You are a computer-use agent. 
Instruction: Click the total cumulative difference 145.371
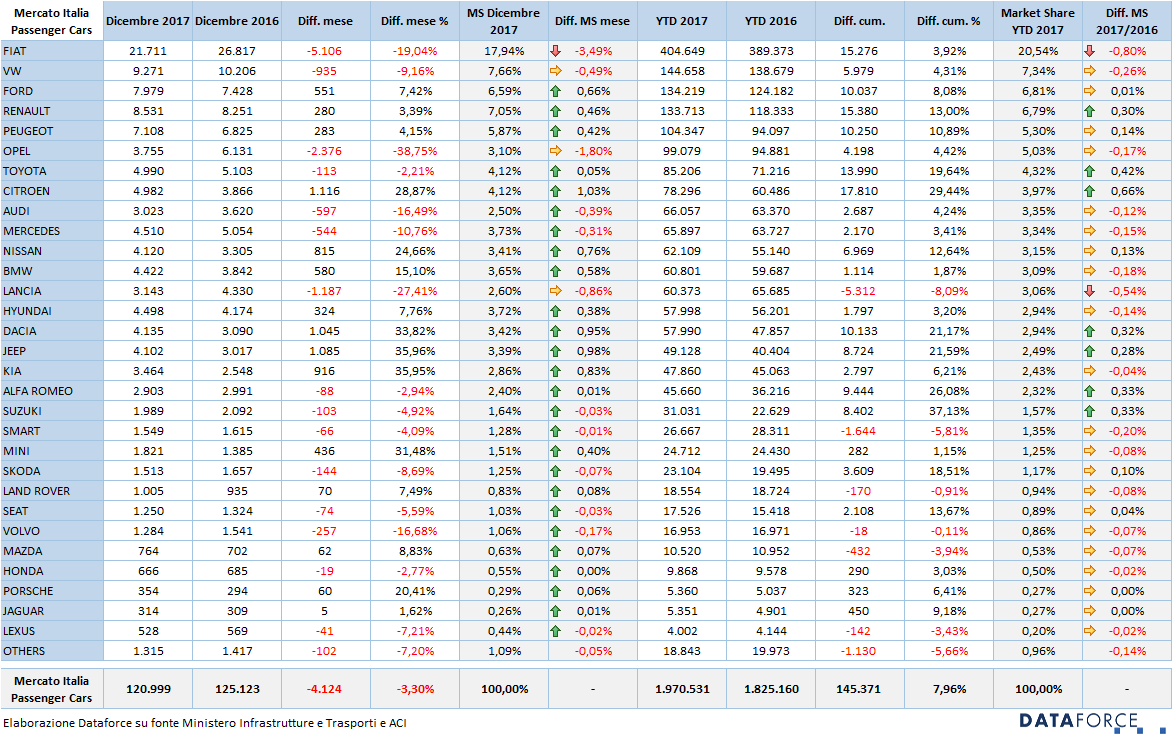[860, 689]
